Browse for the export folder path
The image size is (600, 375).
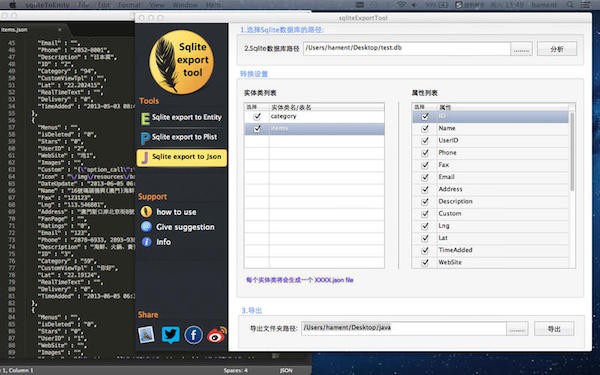[x=517, y=329]
